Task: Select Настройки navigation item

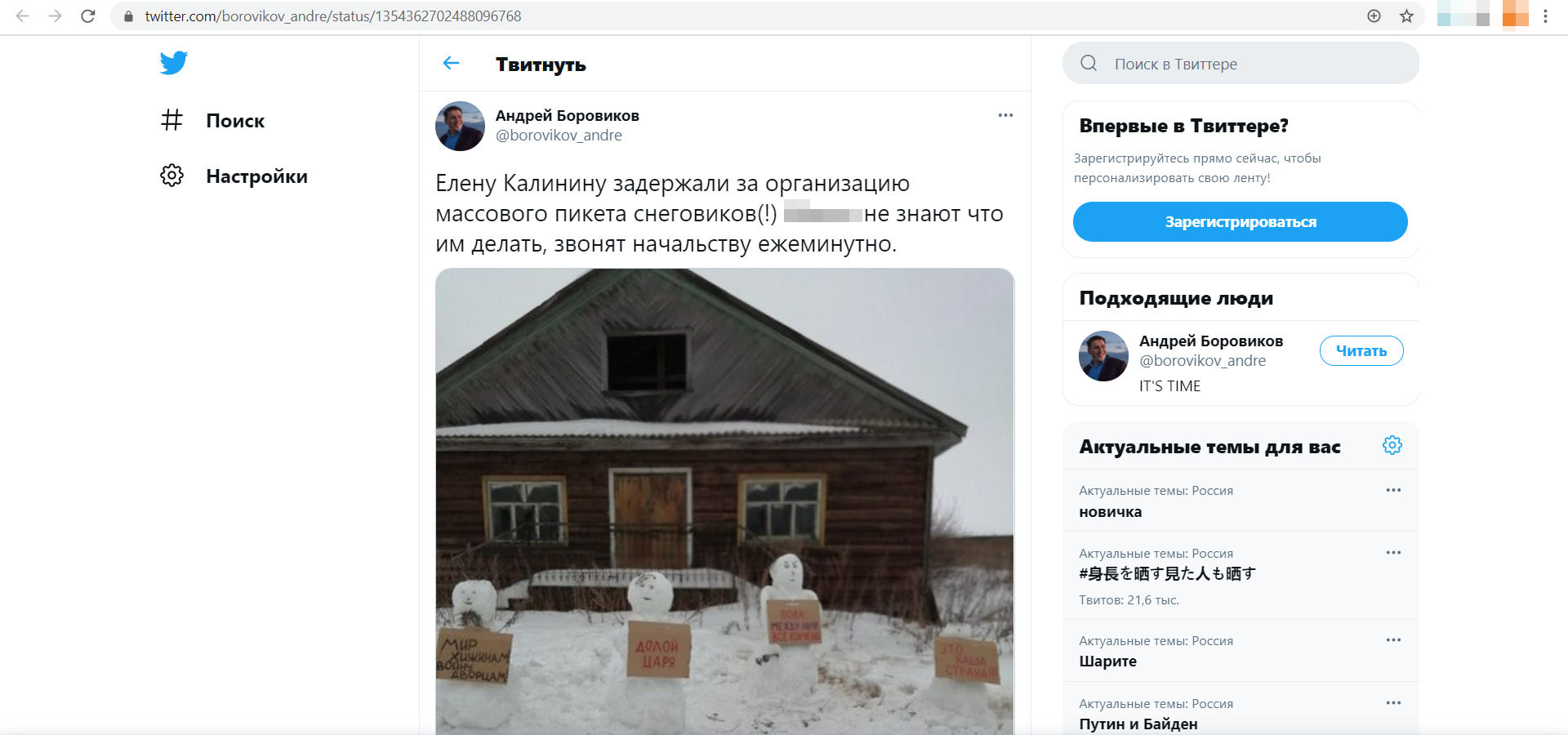Action: 256,176
